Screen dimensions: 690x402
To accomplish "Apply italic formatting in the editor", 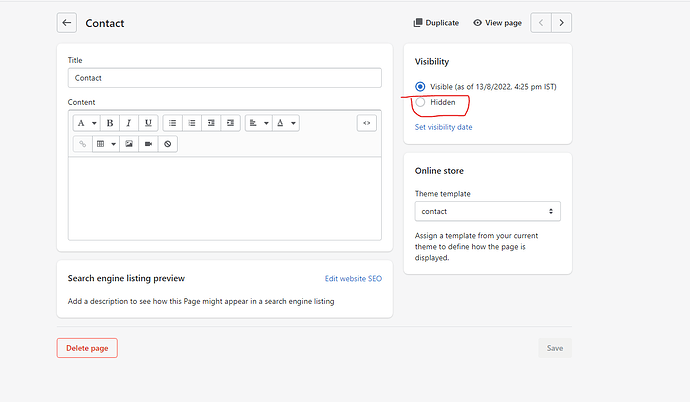I will [129, 123].
